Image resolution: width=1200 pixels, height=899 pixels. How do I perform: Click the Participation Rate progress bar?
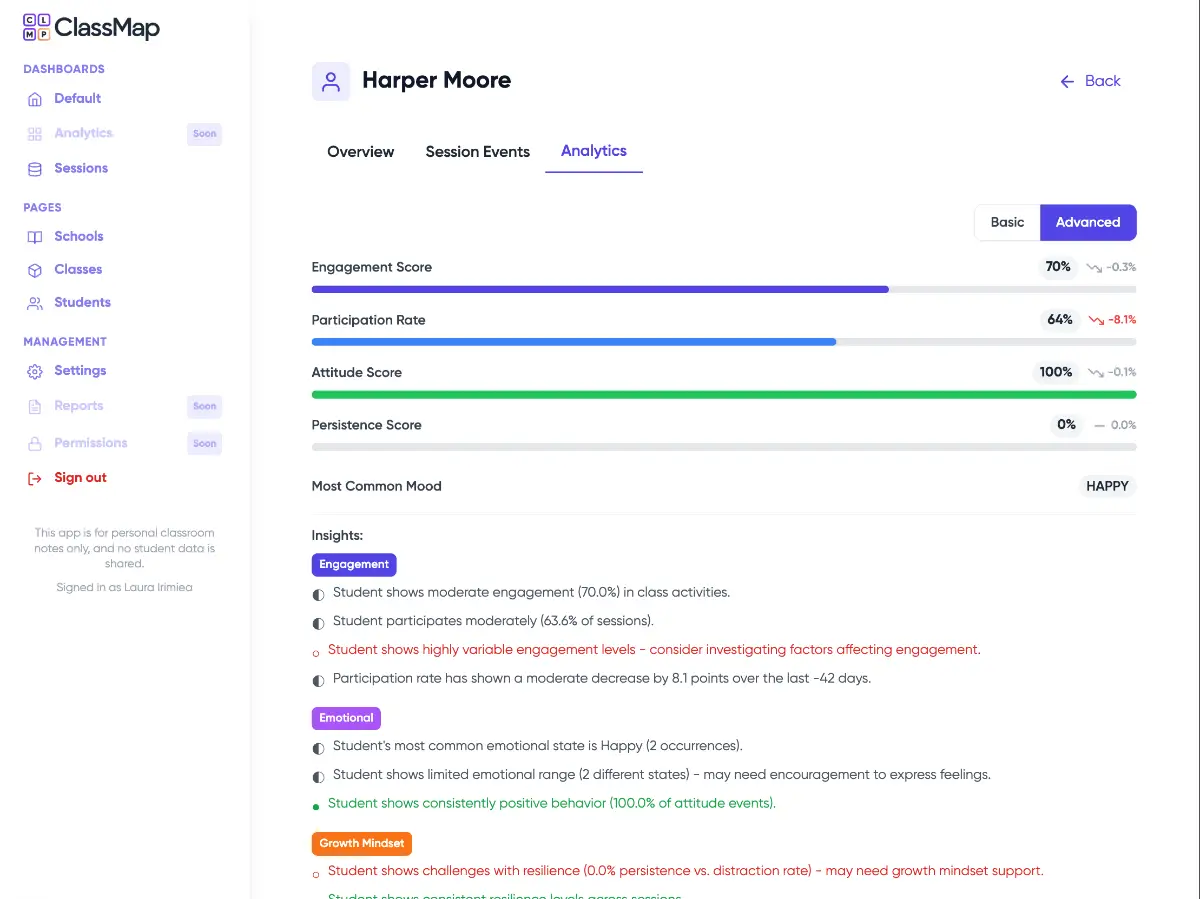coord(723,342)
